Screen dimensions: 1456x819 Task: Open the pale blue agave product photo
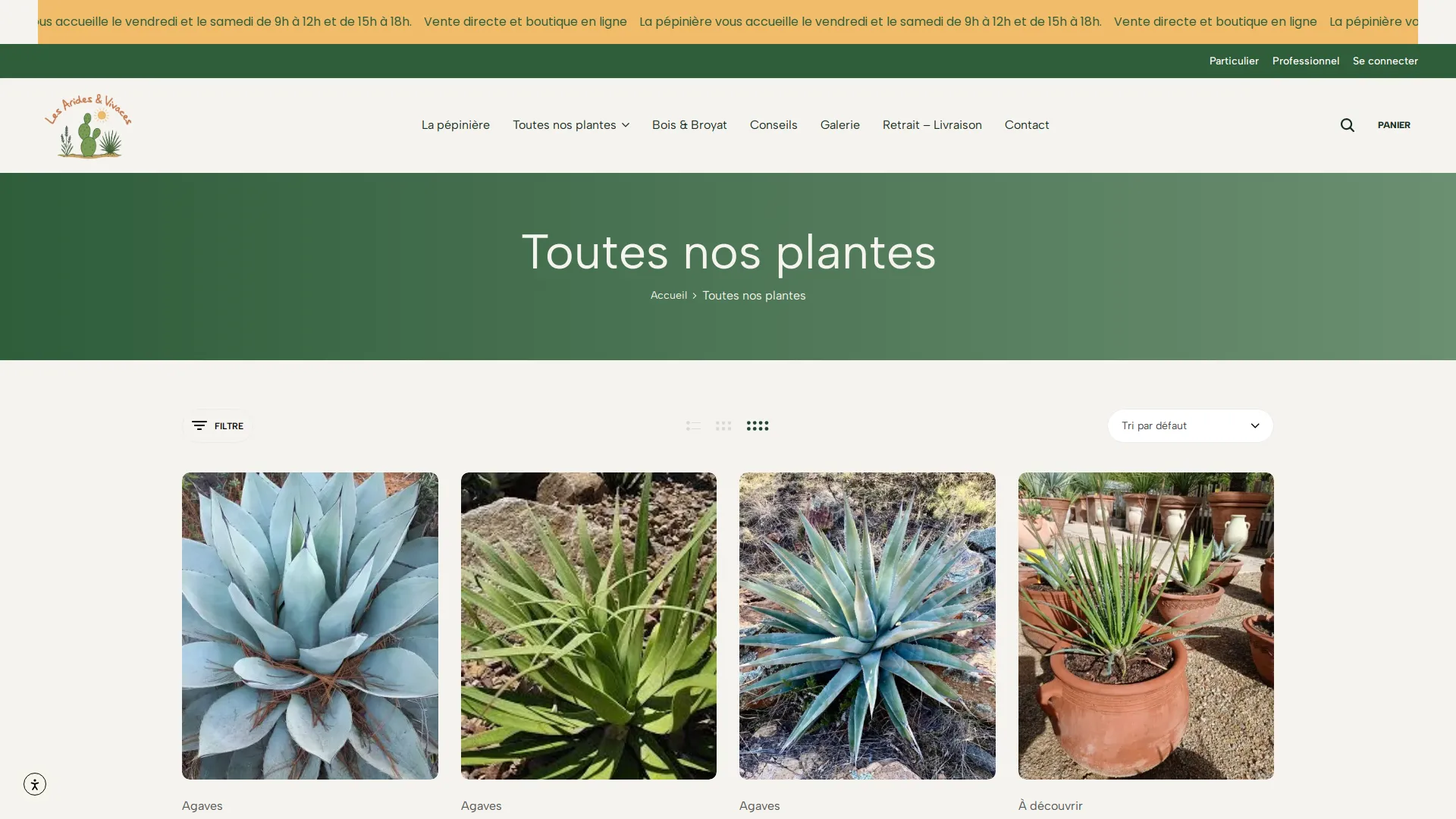(309, 626)
